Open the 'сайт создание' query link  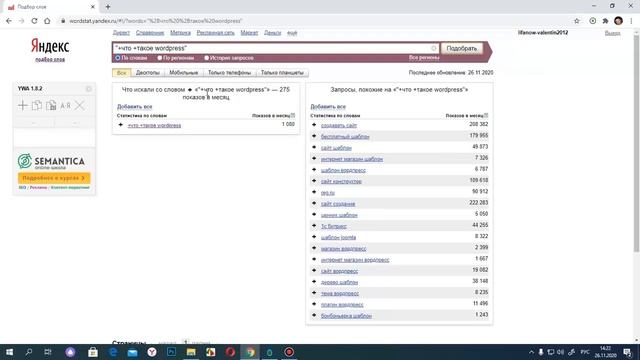click(x=338, y=204)
